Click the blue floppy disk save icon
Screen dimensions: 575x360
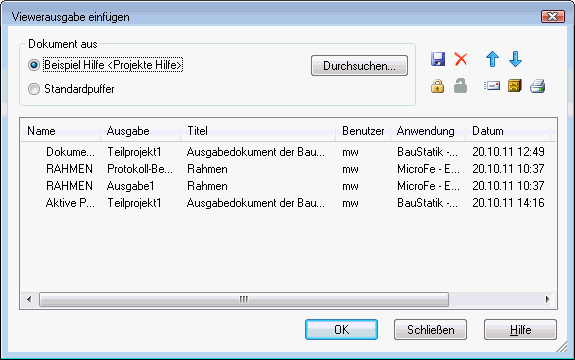(438, 59)
